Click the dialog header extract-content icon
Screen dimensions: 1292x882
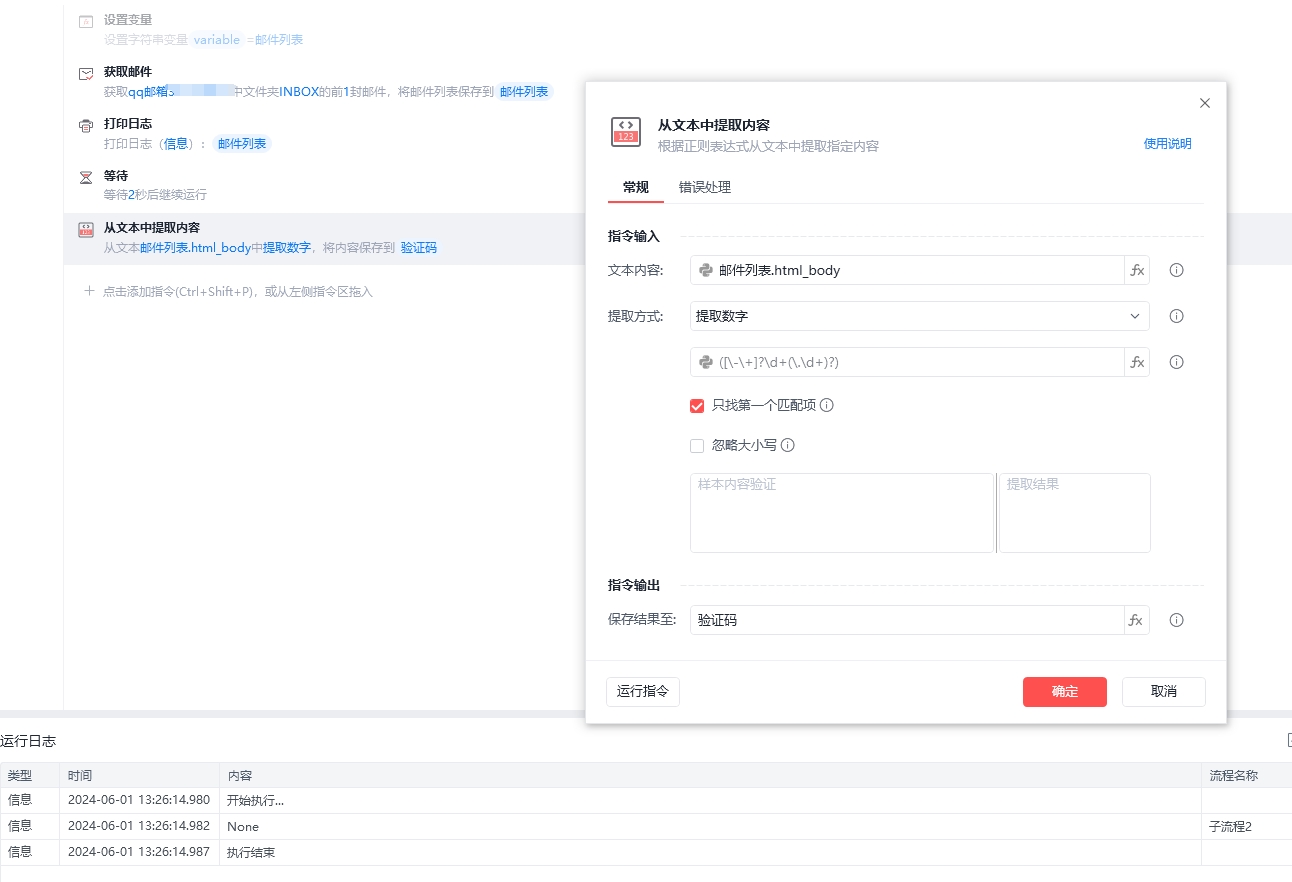626,132
